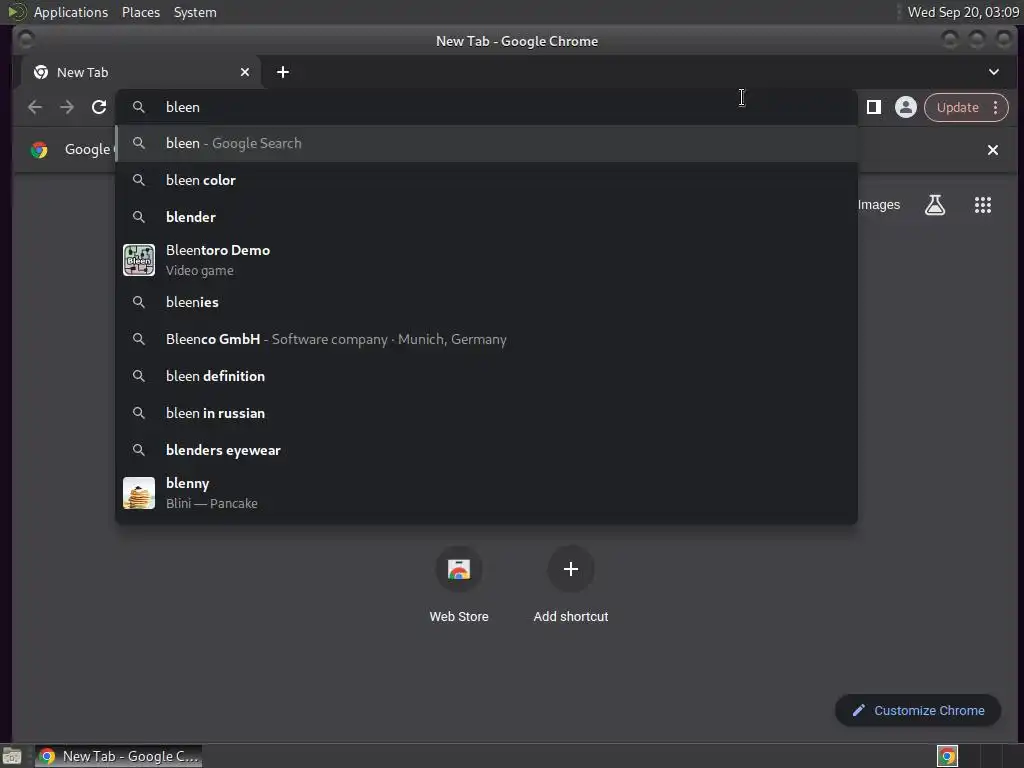Viewport: 1024px width, 768px height.
Task: Click search icon beside blenders eyewear
Action: click(x=138, y=450)
